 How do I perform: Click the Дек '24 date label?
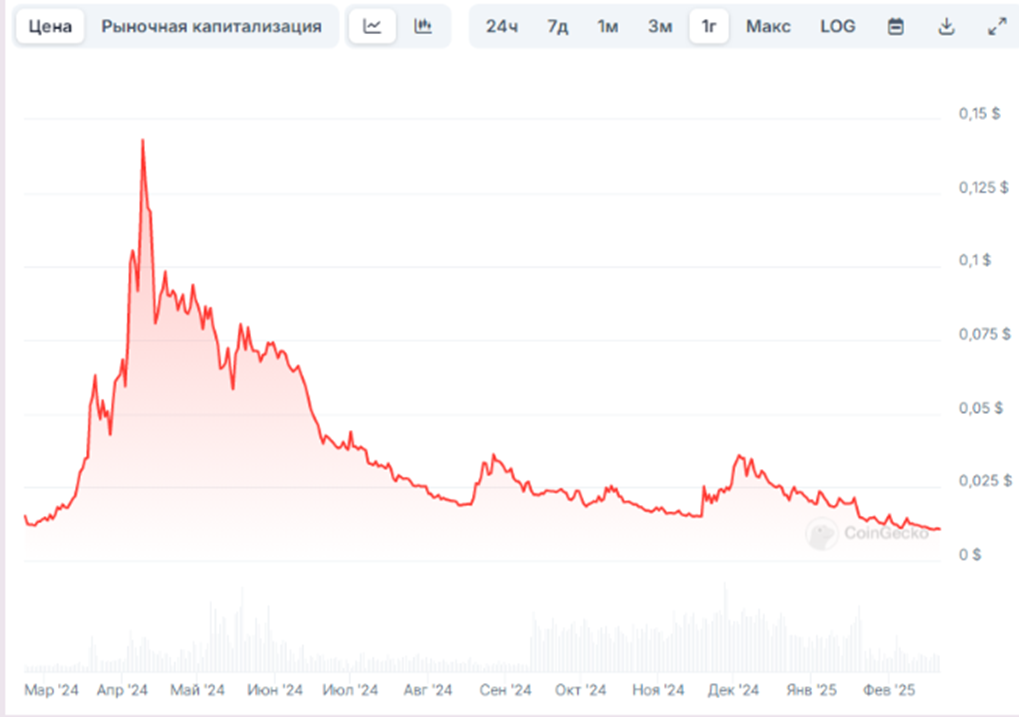click(733, 690)
